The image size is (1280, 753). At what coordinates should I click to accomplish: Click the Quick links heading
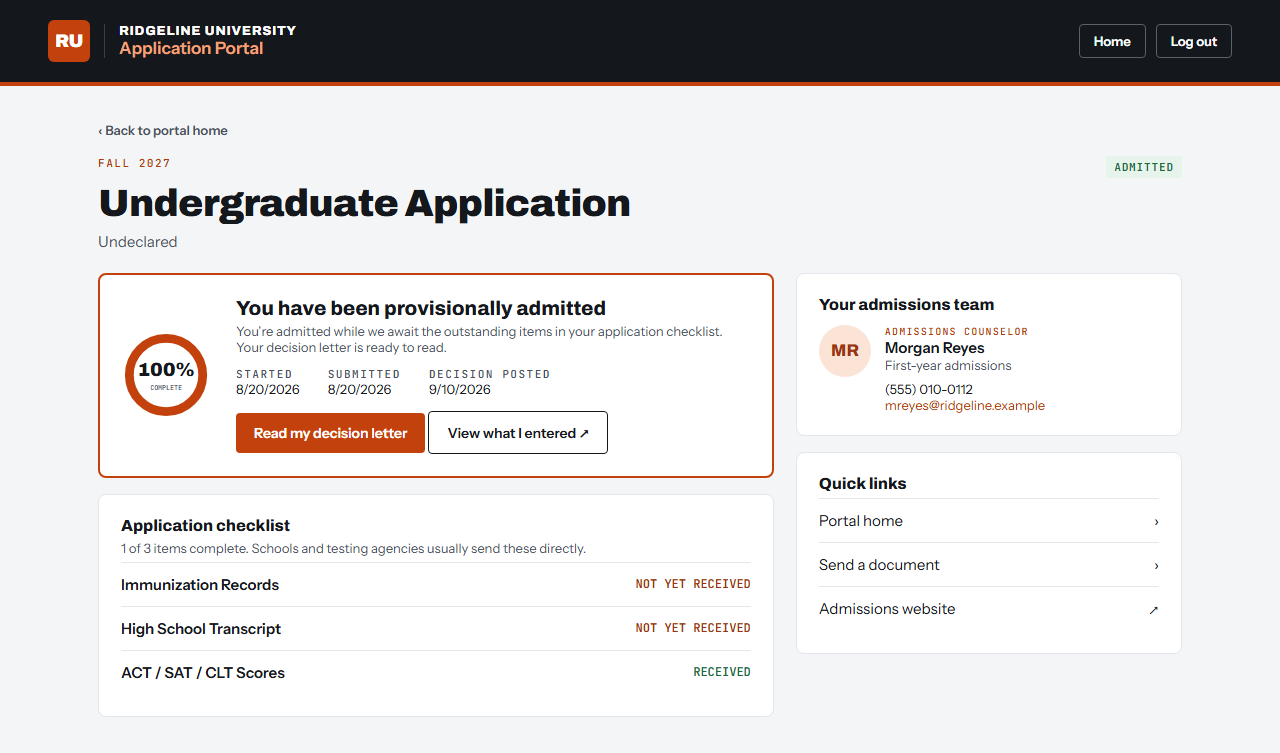(x=863, y=484)
